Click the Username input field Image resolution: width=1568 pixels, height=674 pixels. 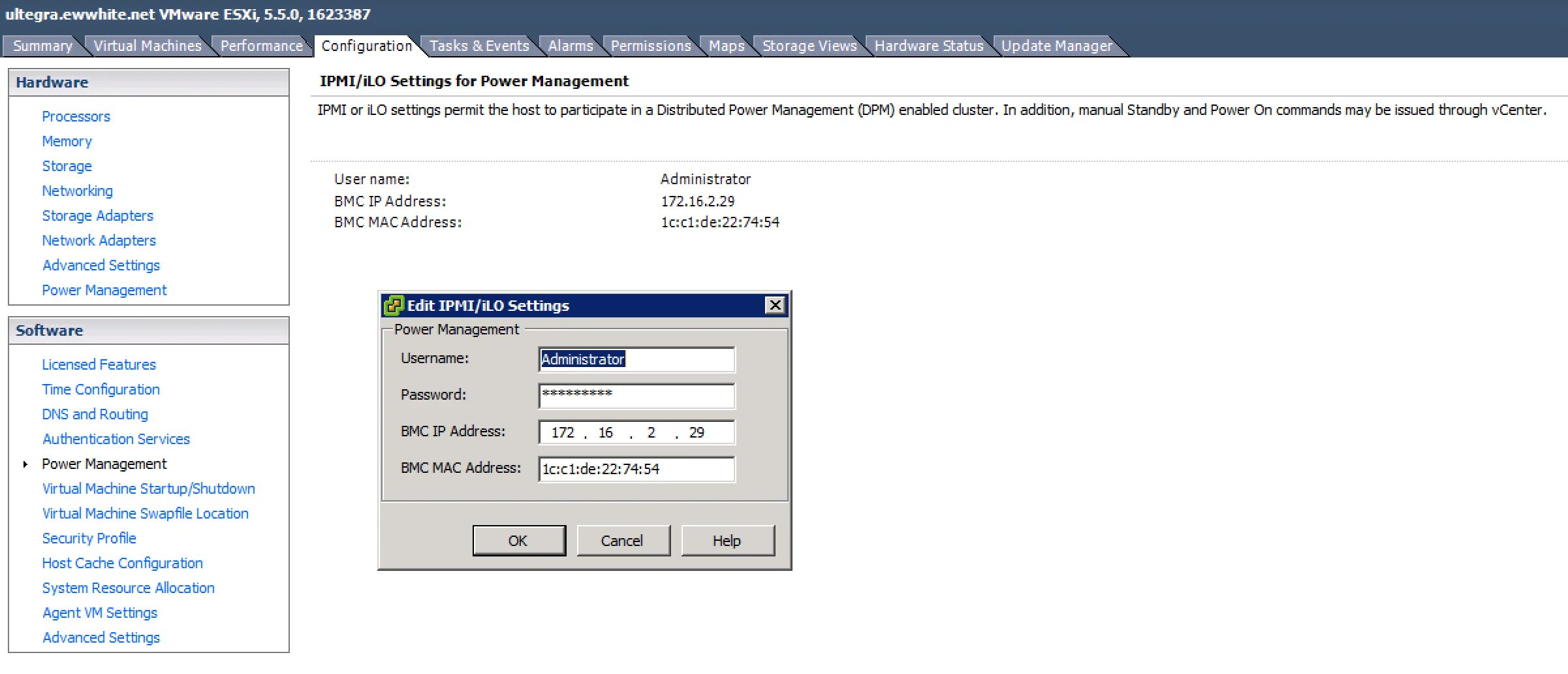(636, 359)
